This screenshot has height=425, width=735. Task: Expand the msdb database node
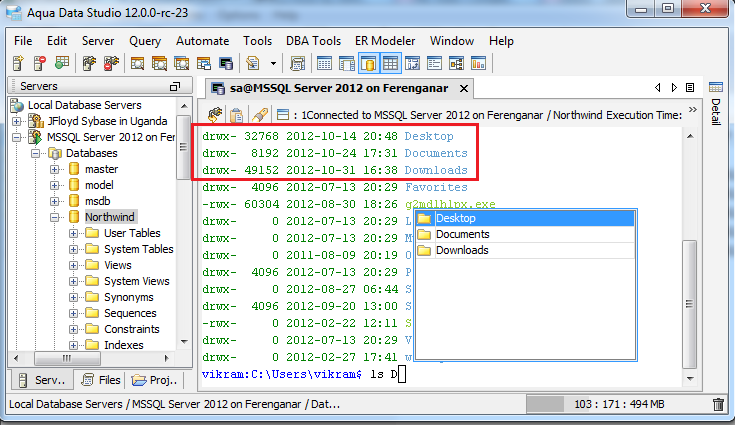point(54,201)
